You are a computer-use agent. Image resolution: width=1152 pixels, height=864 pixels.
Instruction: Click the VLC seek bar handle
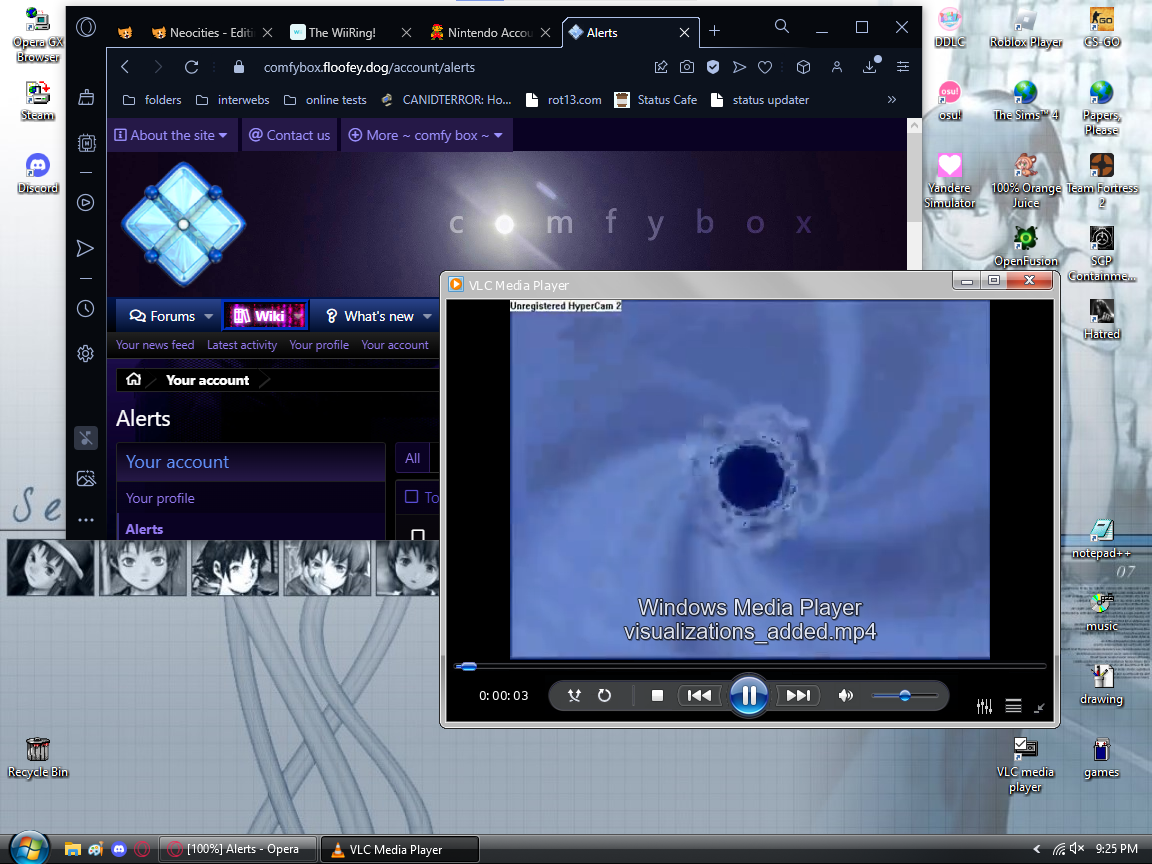467,666
